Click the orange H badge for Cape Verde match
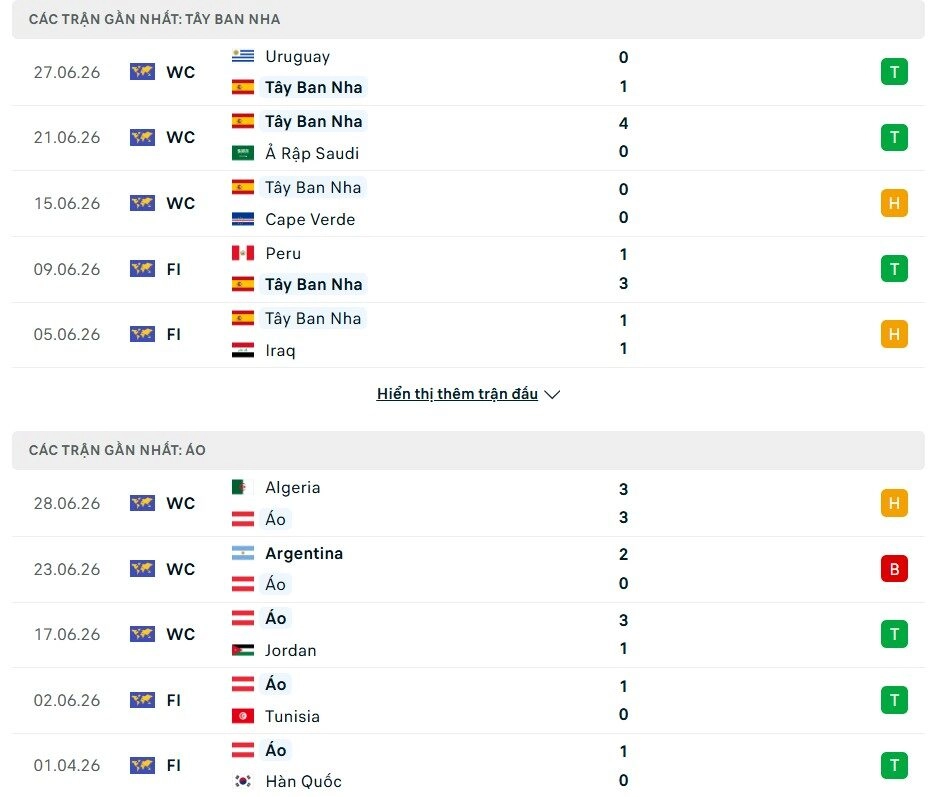Image resolution: width=937 pixels, height=797 pixels. click(x=894, y=203)
